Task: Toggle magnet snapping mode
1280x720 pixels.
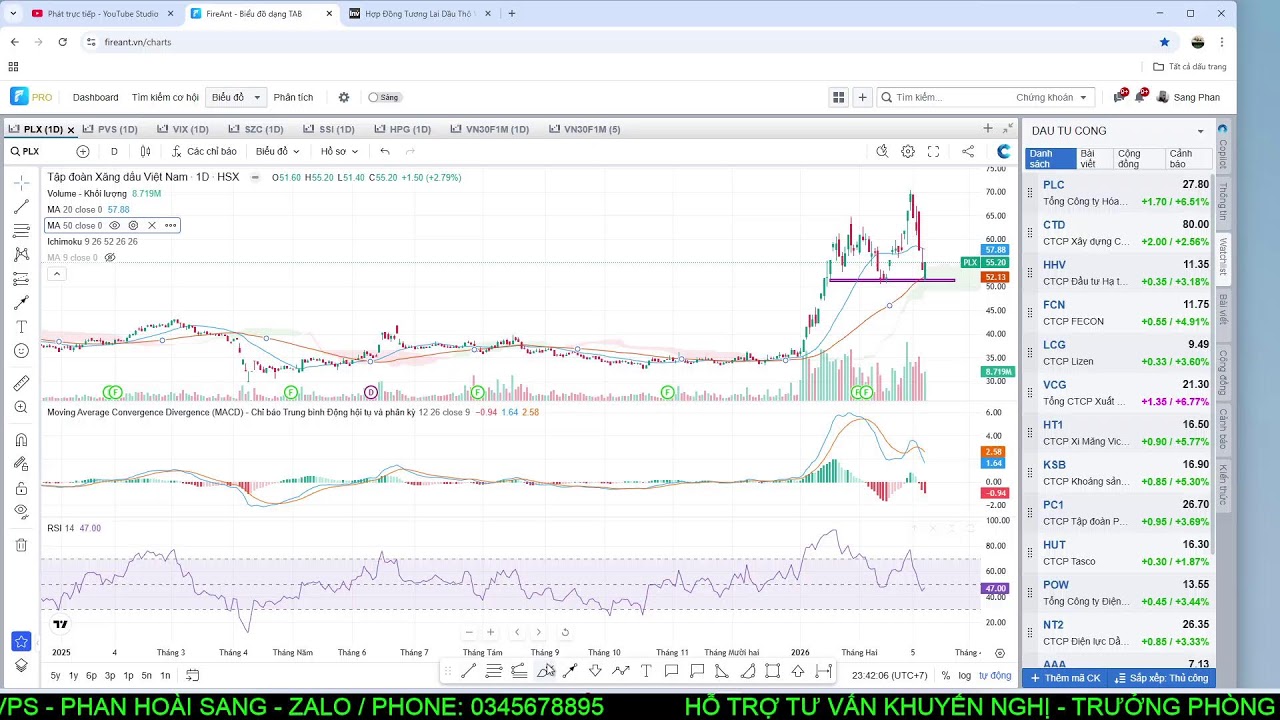Action: tap(21, 440)
